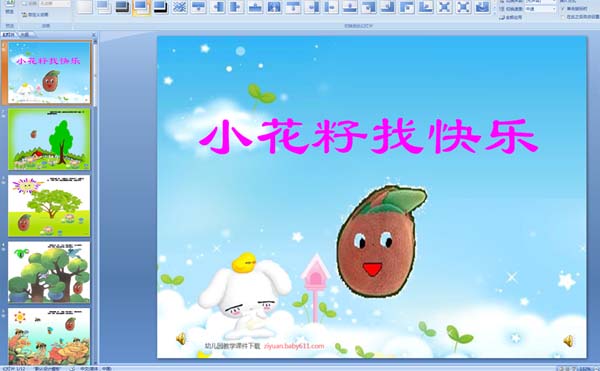Choose the highlighted orange-bordered transition effect
The width and height of the screenshot is (600, 371).
point(141,7)
